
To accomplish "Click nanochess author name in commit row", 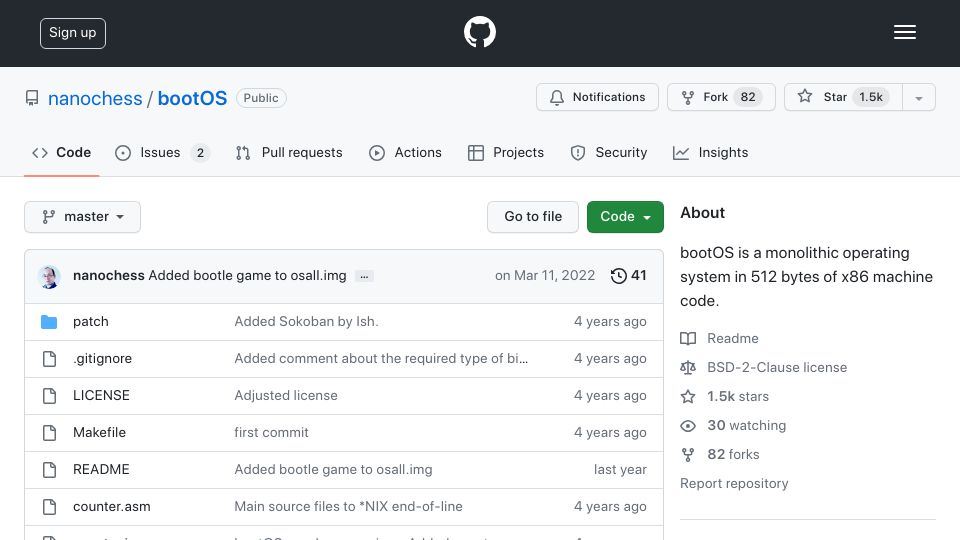I will [108, 276].
